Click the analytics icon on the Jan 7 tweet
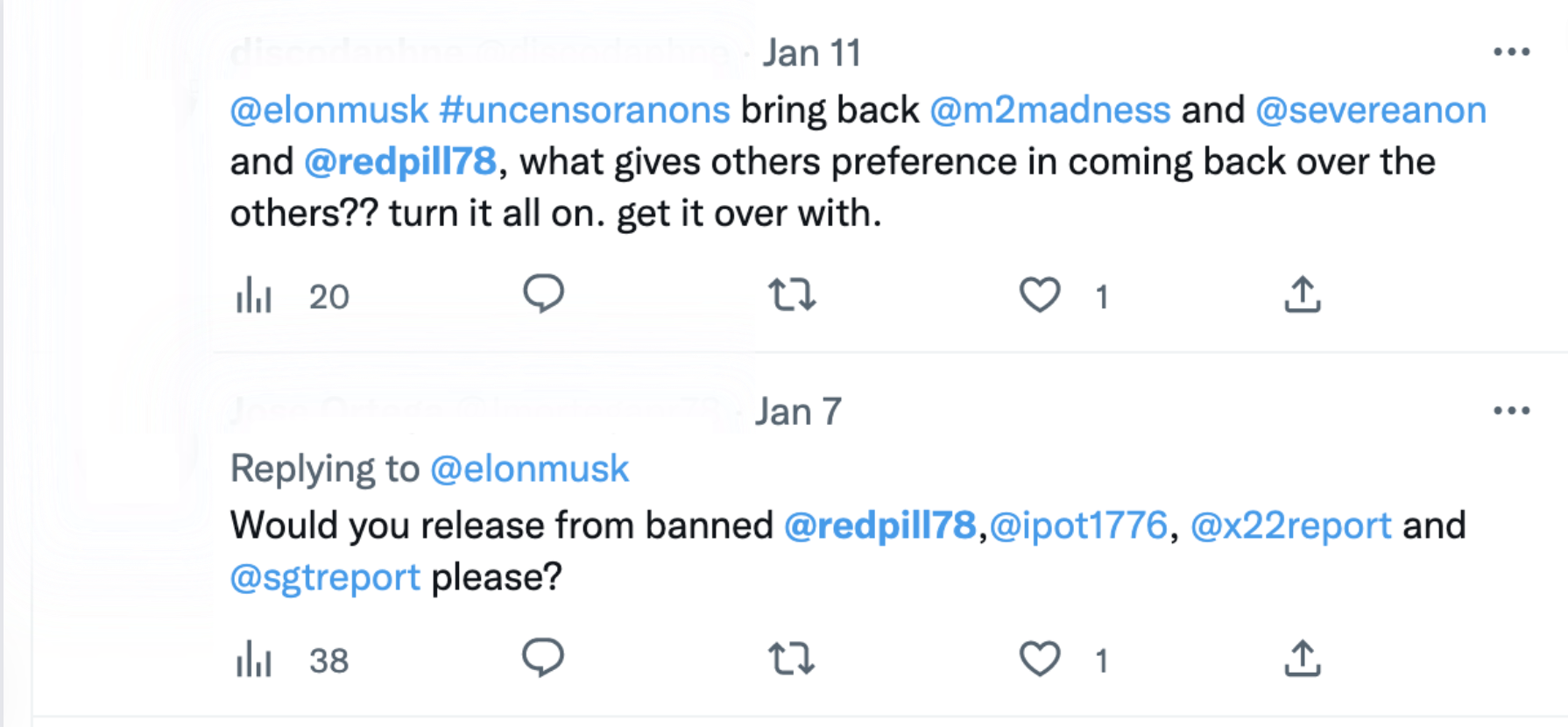 click(x=256, y=660)
